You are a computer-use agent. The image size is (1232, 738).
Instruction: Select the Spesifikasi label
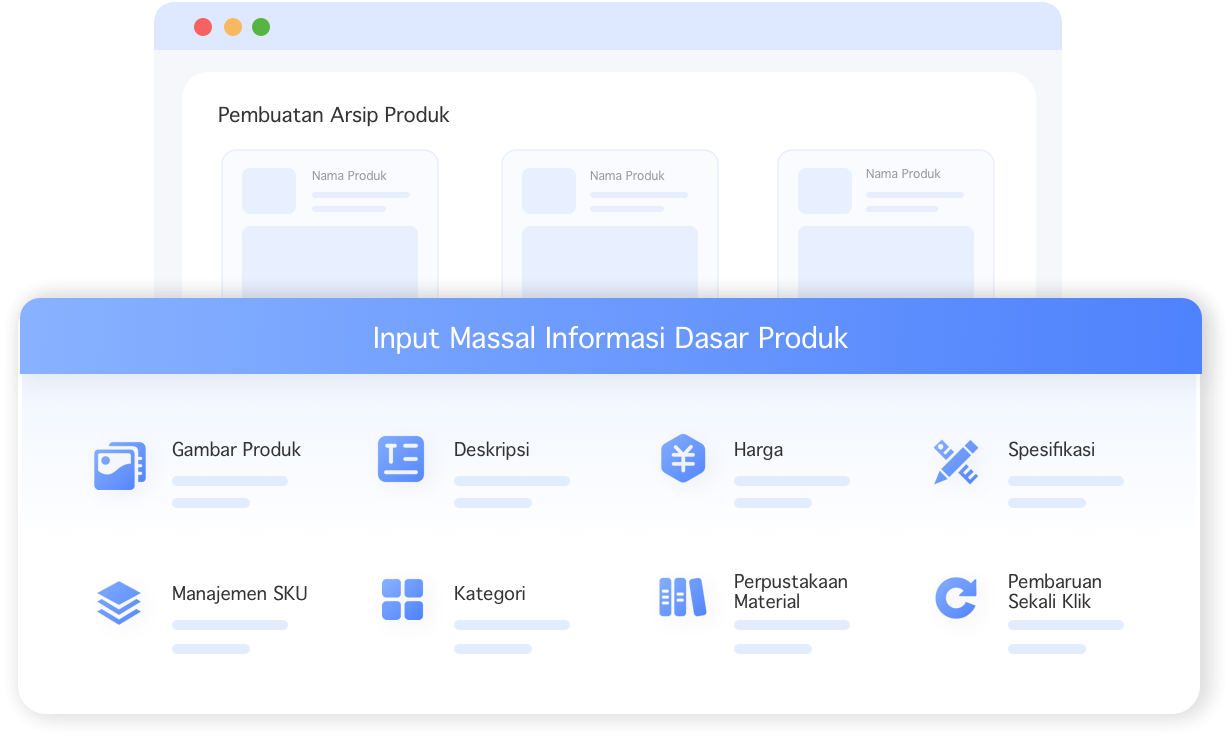click(1051, 450)
